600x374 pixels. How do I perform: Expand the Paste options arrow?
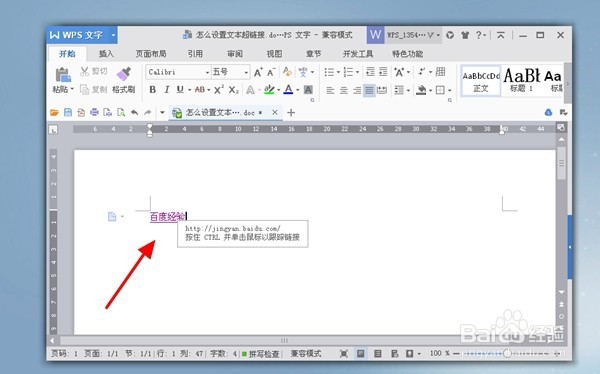pos(72,90)
